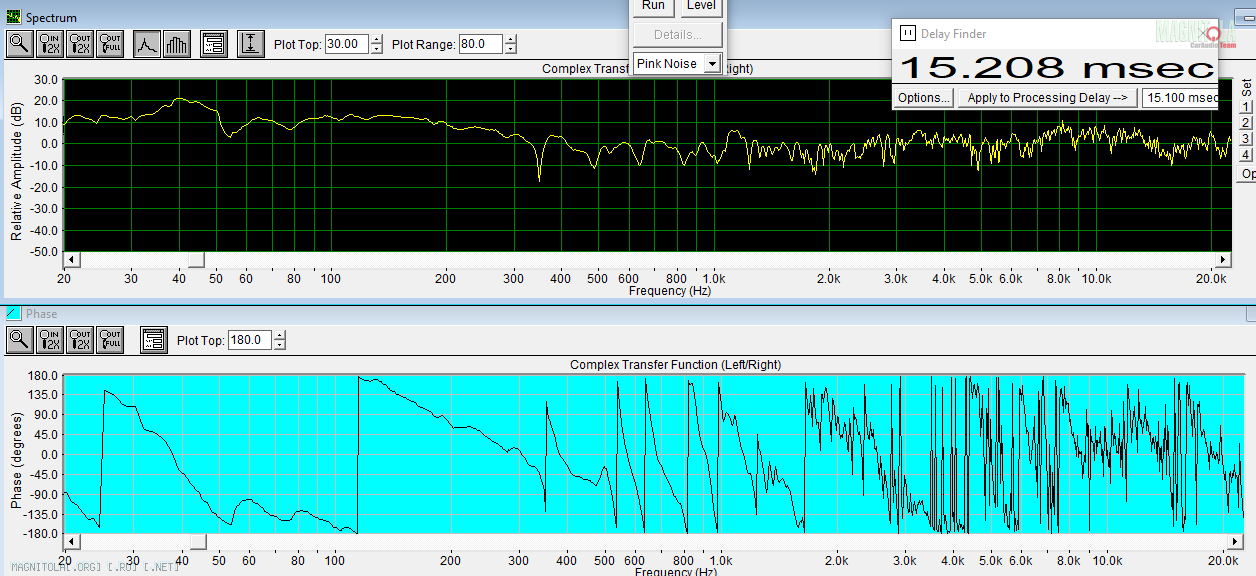Click the Phase window title text
This screenshot has width=1256, height=576.
pyautogui.click(x=42, y=314)
